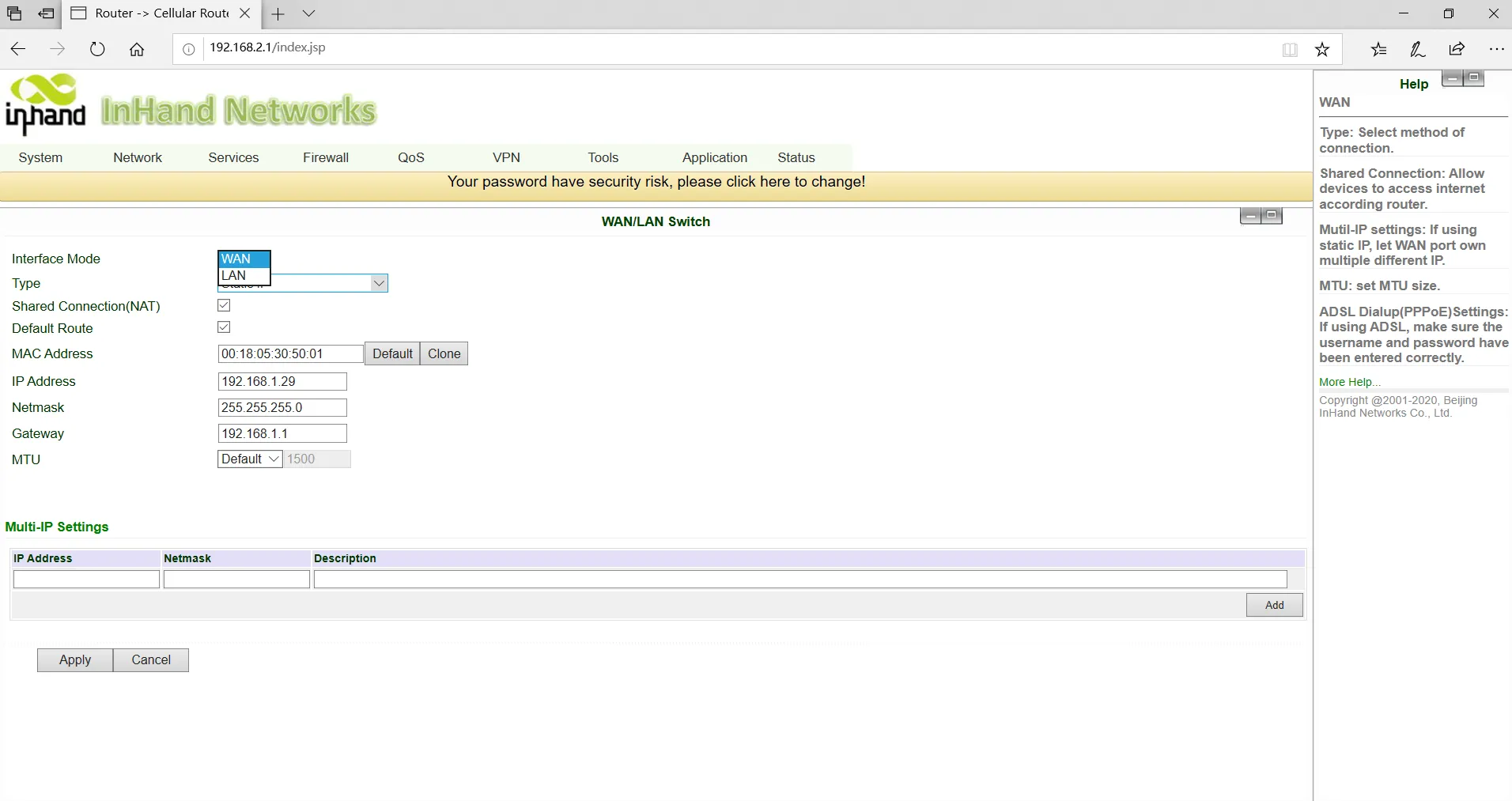The height and width of the screenshot is (801, 1512).
Task: Click the Default MAC button
Action: click(392, 353)
